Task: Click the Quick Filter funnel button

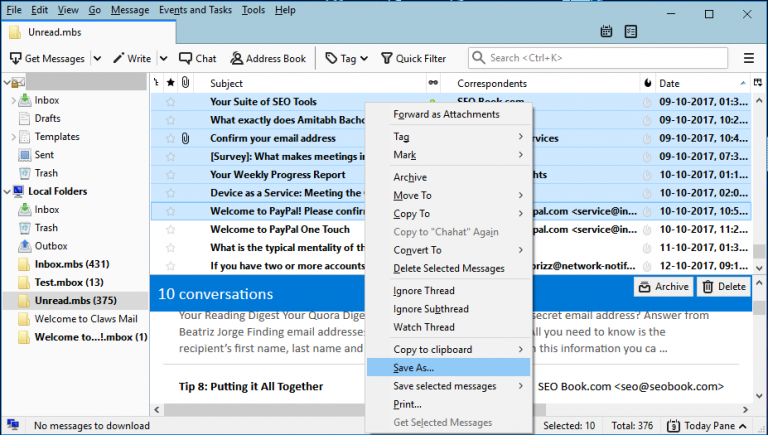Action: [413, 59]
